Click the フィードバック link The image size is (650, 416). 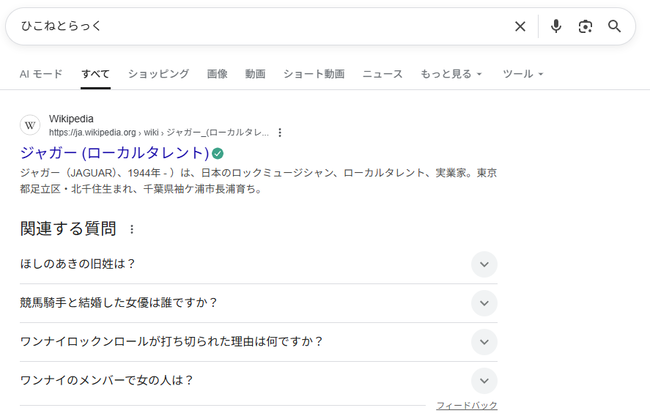pyautogui.click(x=467, y=405)
